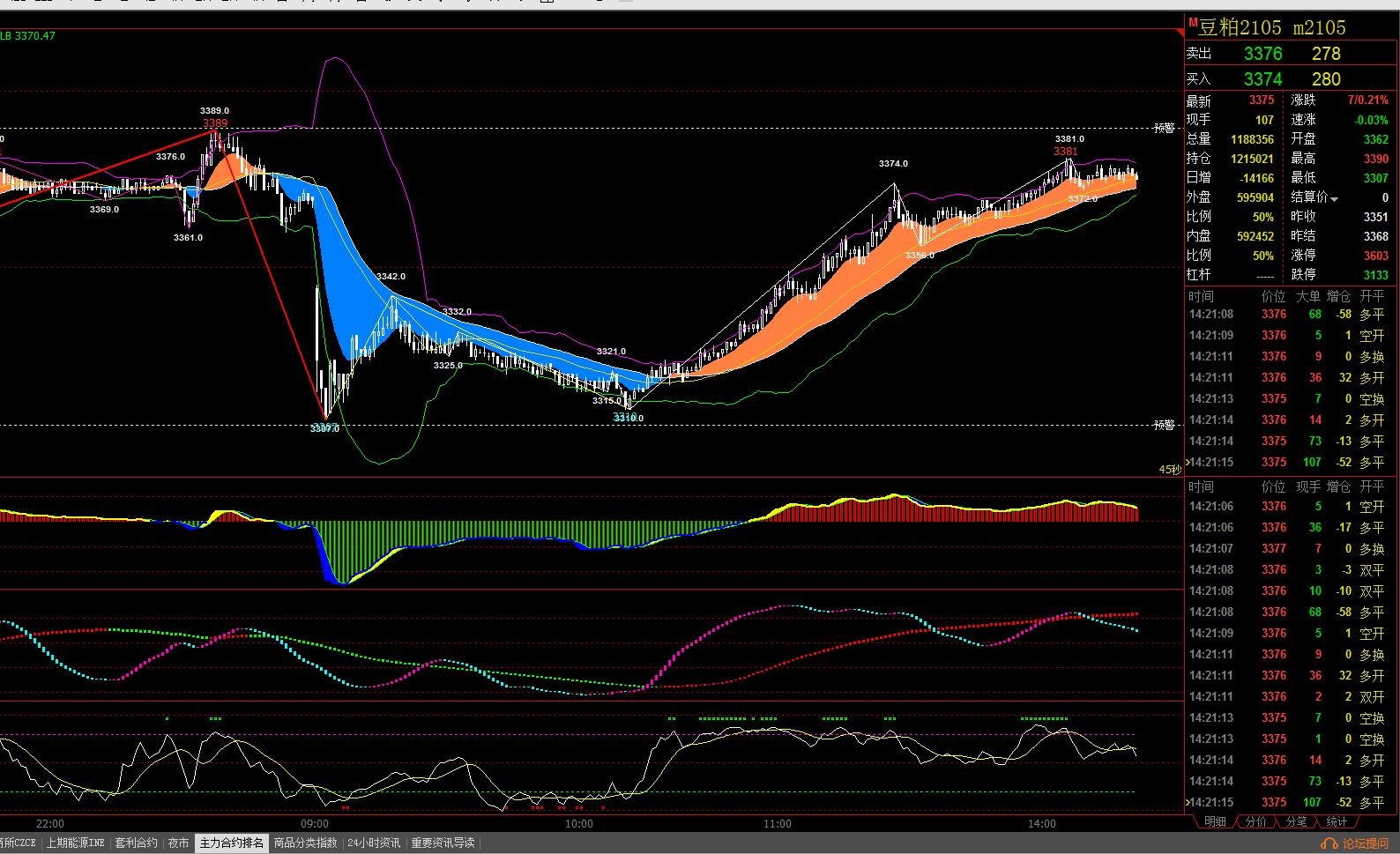The image size is (1400, 854).
Task: Click the lower 预警 alert line label
Action: (1164, 426)
